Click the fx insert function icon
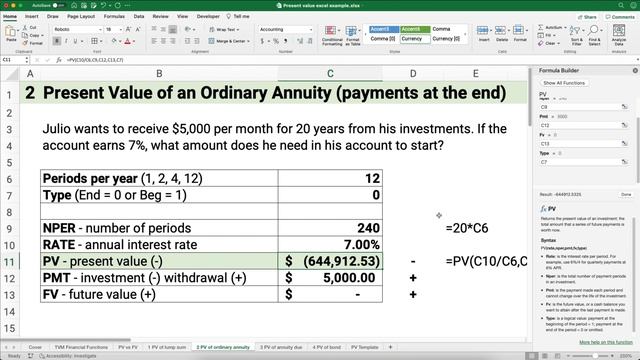Screen dimensions: 640x360 (x=58, y=60)
